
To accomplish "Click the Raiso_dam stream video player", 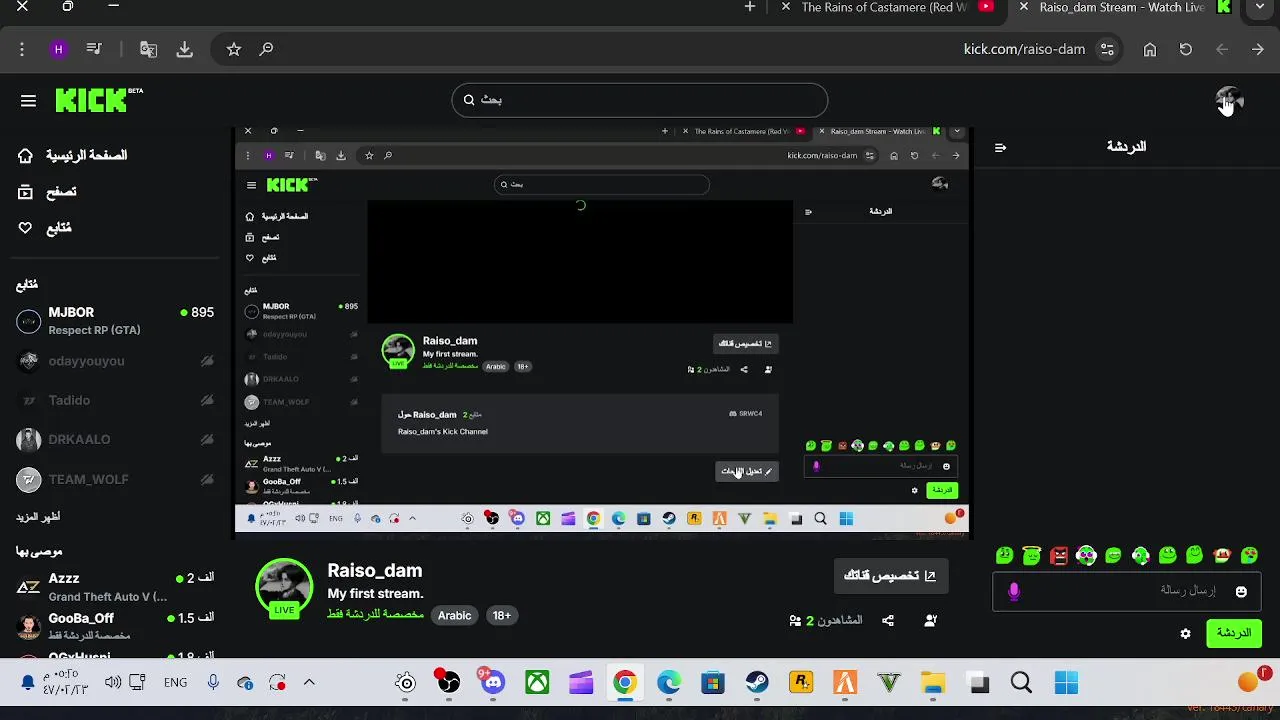I will point(602,332).
